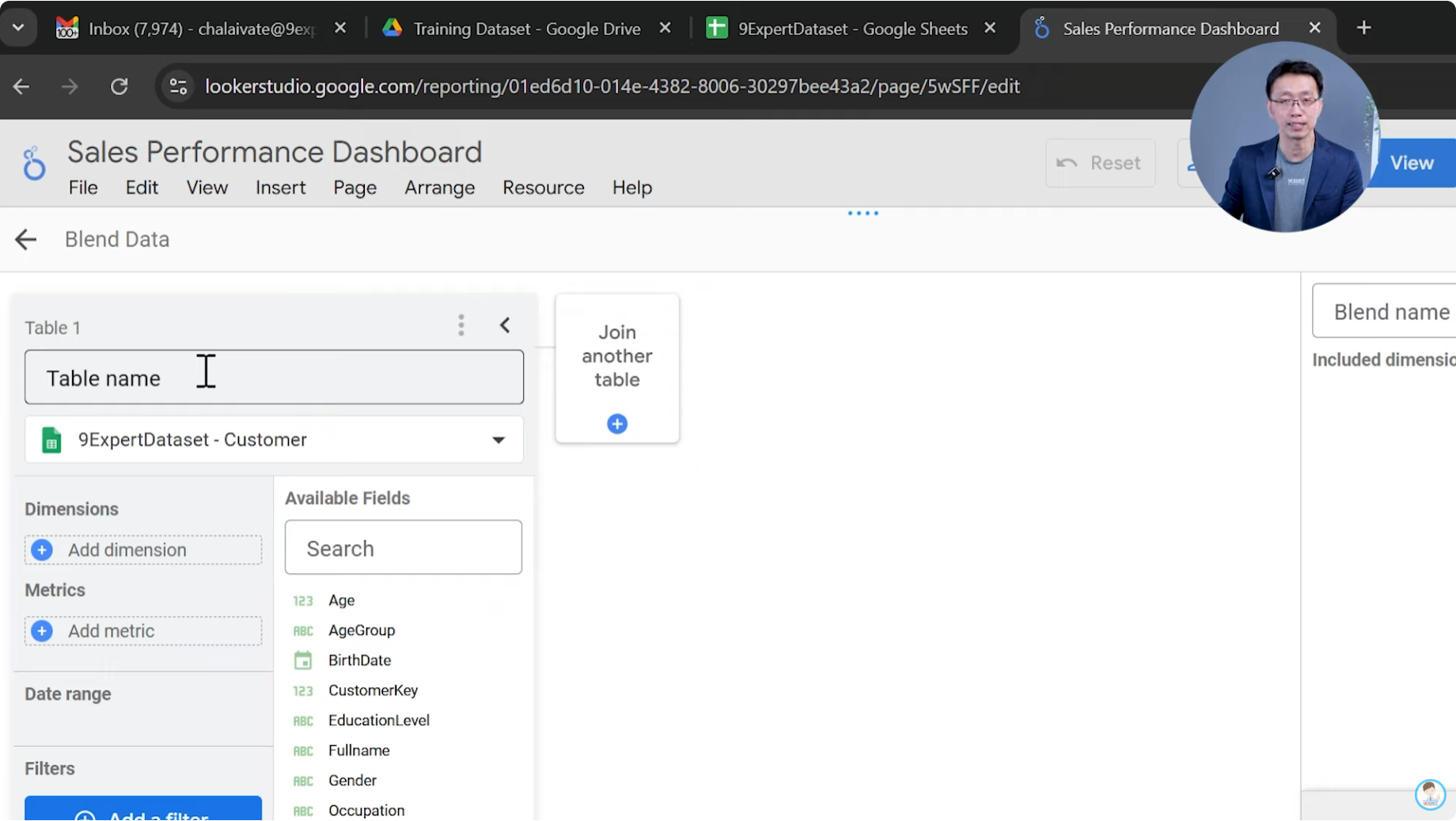The image size is (1456, 821).
Task: Click the Reset button
Action: [x=1100, y=163]
